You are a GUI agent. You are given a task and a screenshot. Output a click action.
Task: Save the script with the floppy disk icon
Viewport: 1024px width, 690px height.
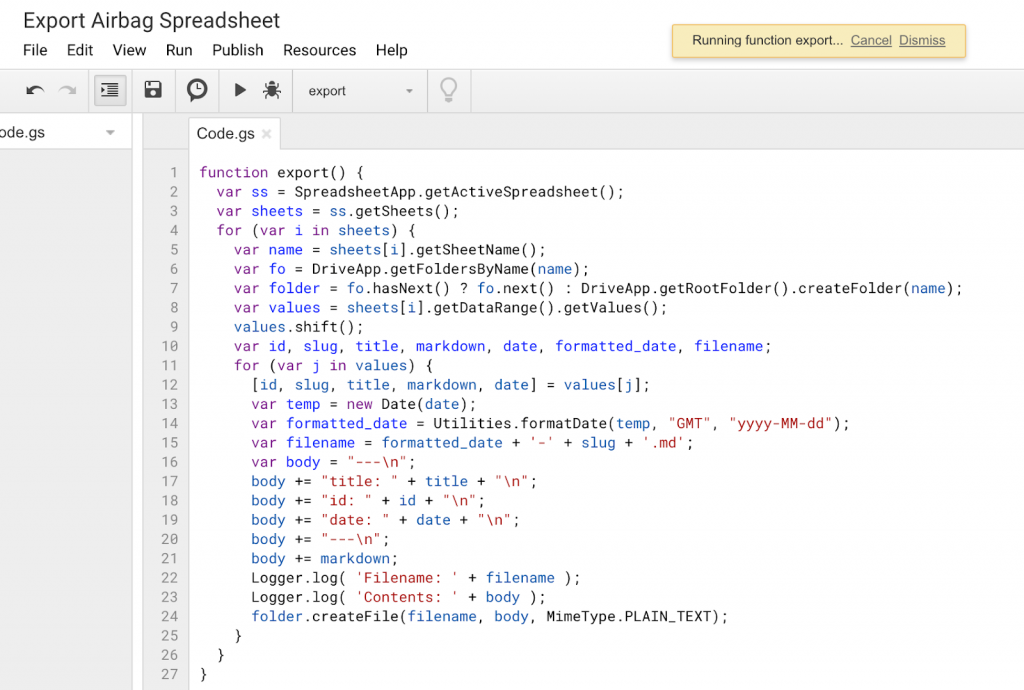153,91
